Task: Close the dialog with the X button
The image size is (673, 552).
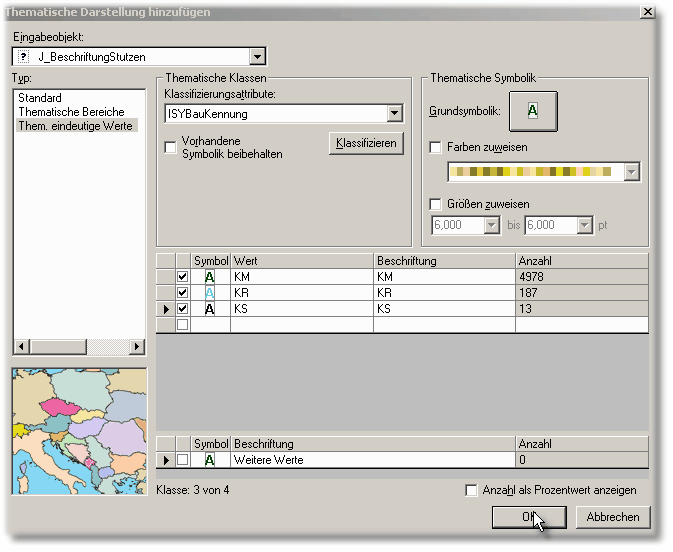Action: pos(647,12)
